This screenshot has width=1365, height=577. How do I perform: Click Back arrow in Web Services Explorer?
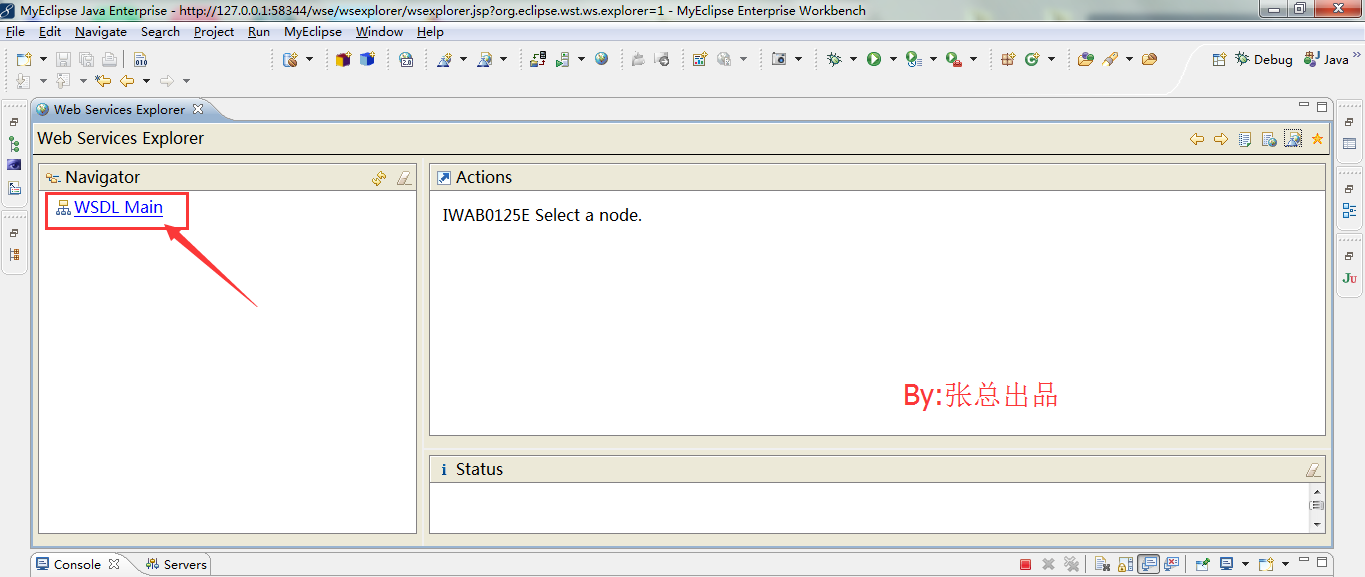tap(1196, 139)
